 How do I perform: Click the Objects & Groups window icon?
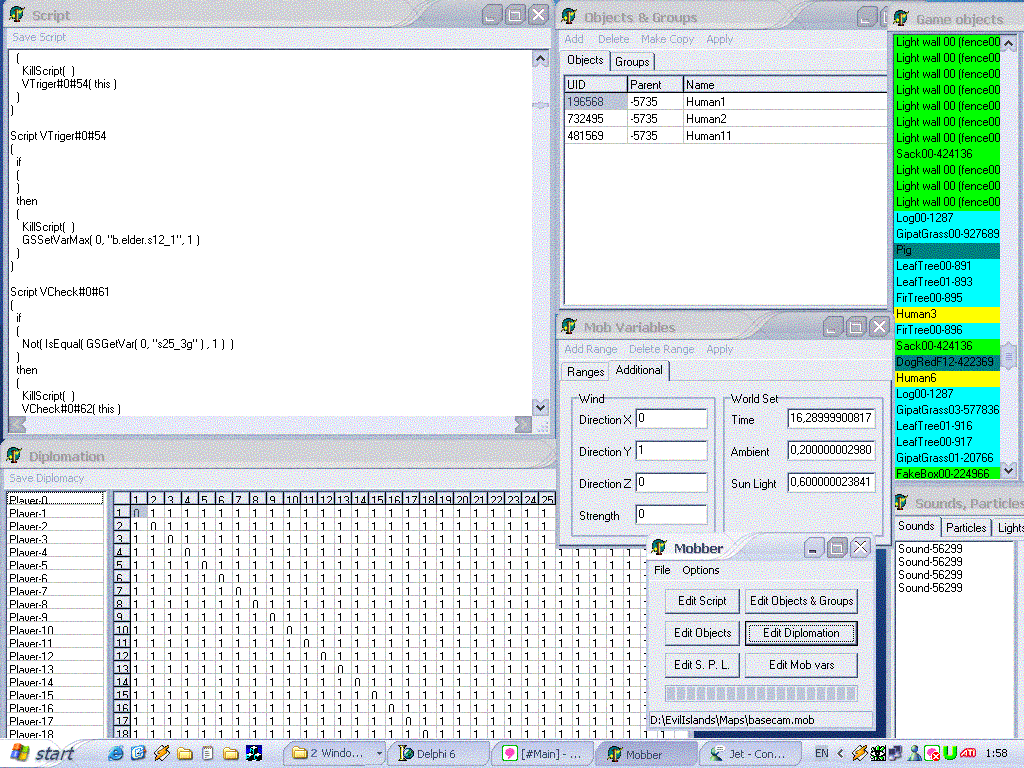point(569,16)
